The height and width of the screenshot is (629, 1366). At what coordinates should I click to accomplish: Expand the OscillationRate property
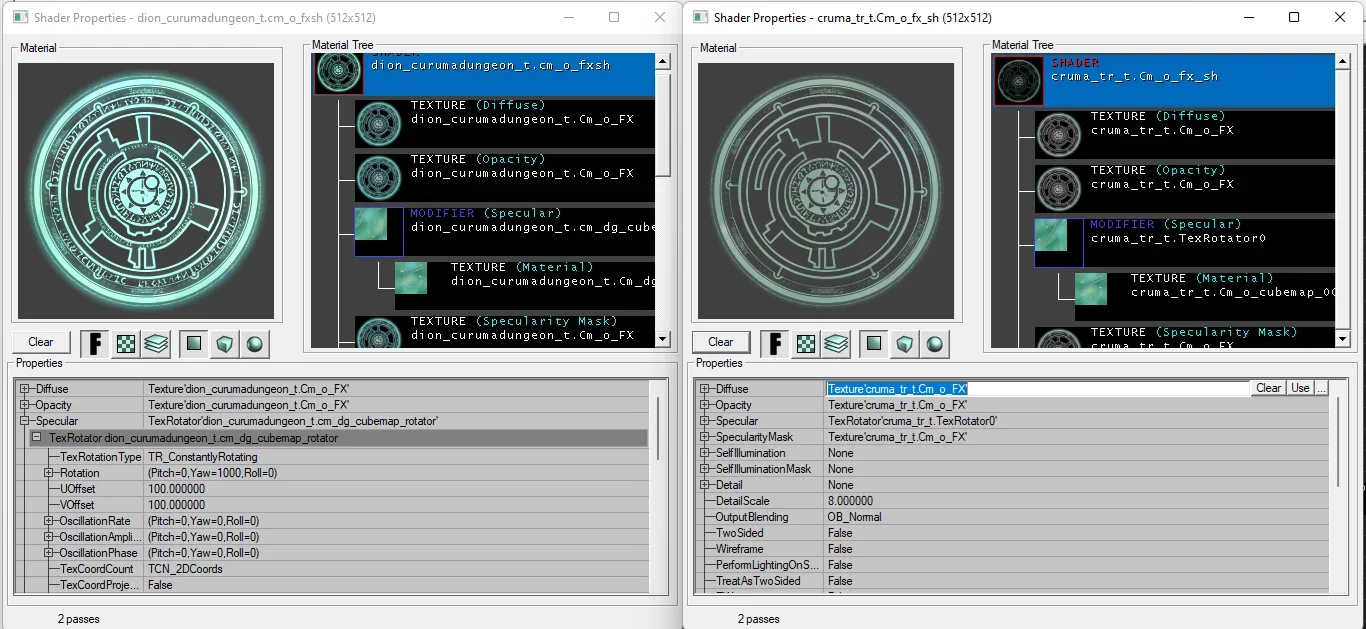tap(49, 521)
